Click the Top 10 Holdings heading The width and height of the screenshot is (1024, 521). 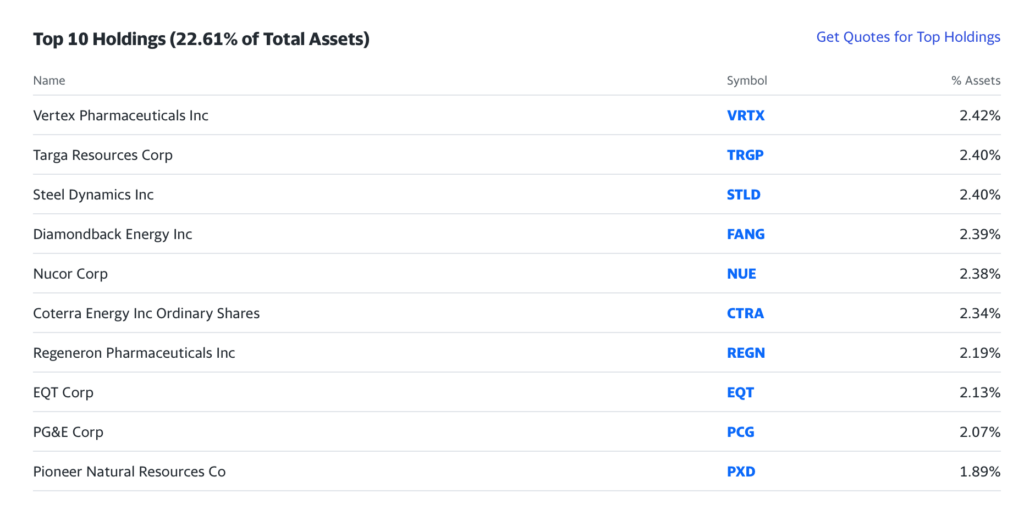pyautogui.click(x=201, y=39)
